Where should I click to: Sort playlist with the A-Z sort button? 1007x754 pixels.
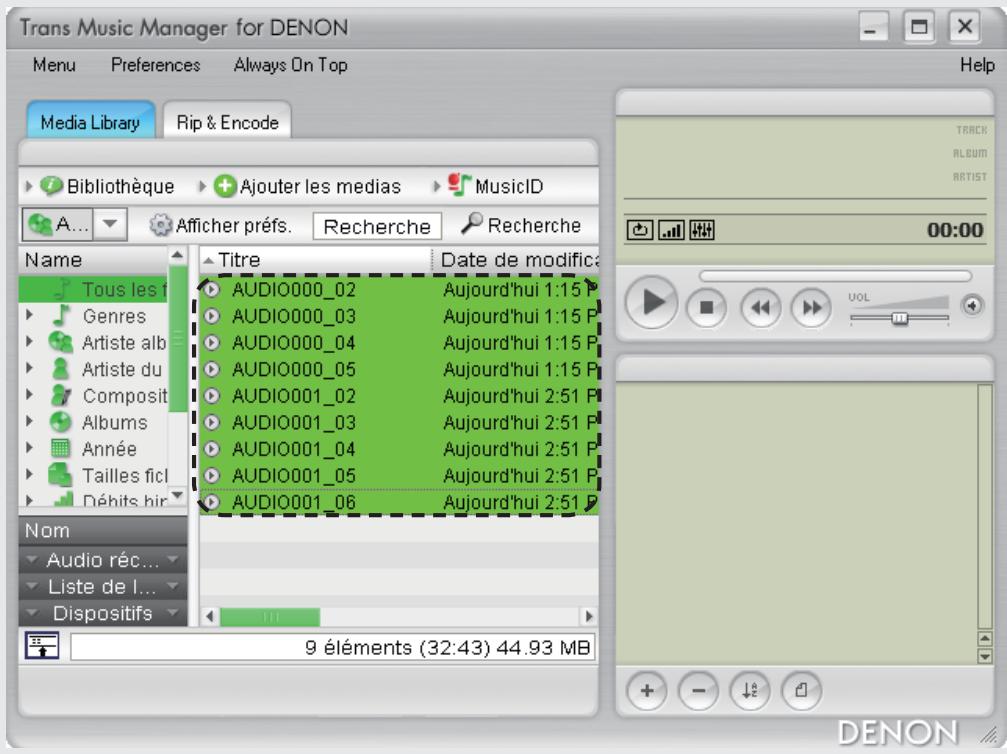pos(749,691)
